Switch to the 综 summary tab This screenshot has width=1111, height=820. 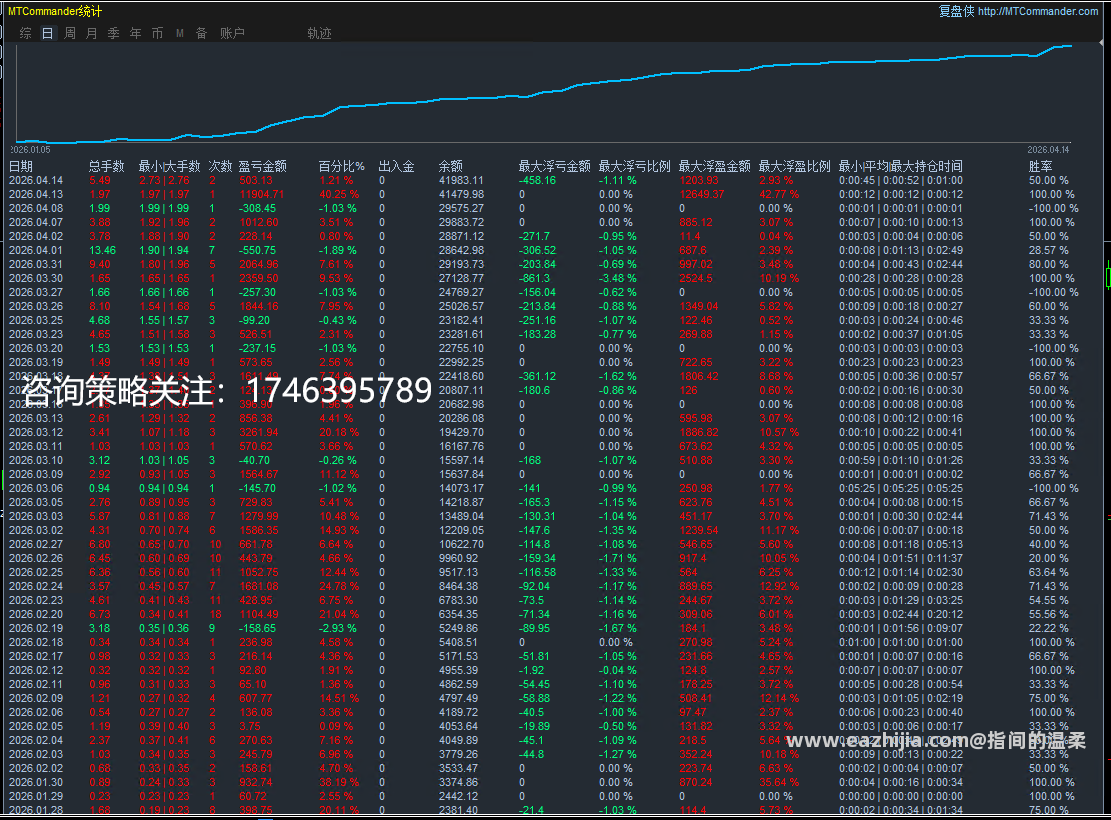(x=26, y=33)
